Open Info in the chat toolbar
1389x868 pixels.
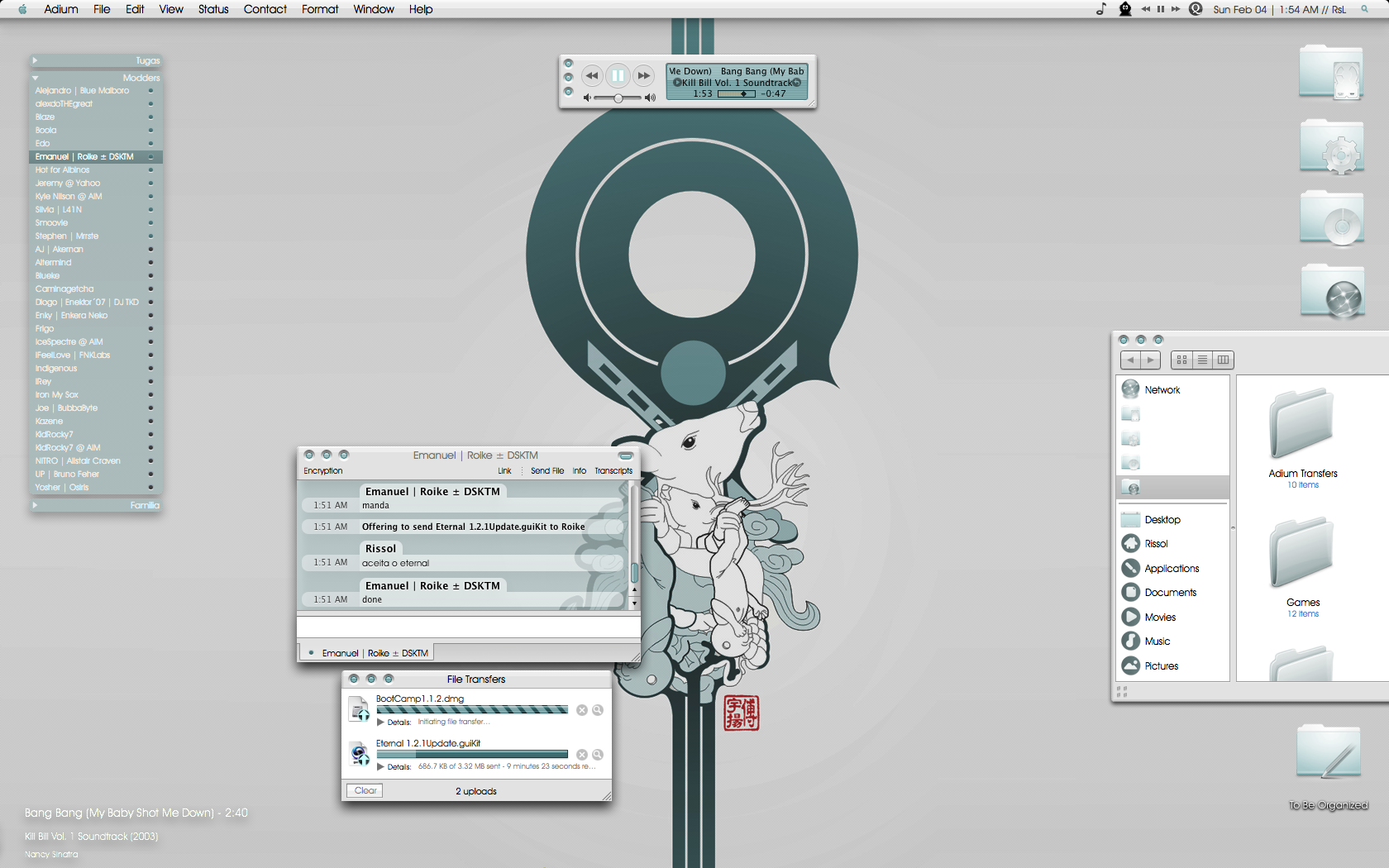[x=580, y=470]
